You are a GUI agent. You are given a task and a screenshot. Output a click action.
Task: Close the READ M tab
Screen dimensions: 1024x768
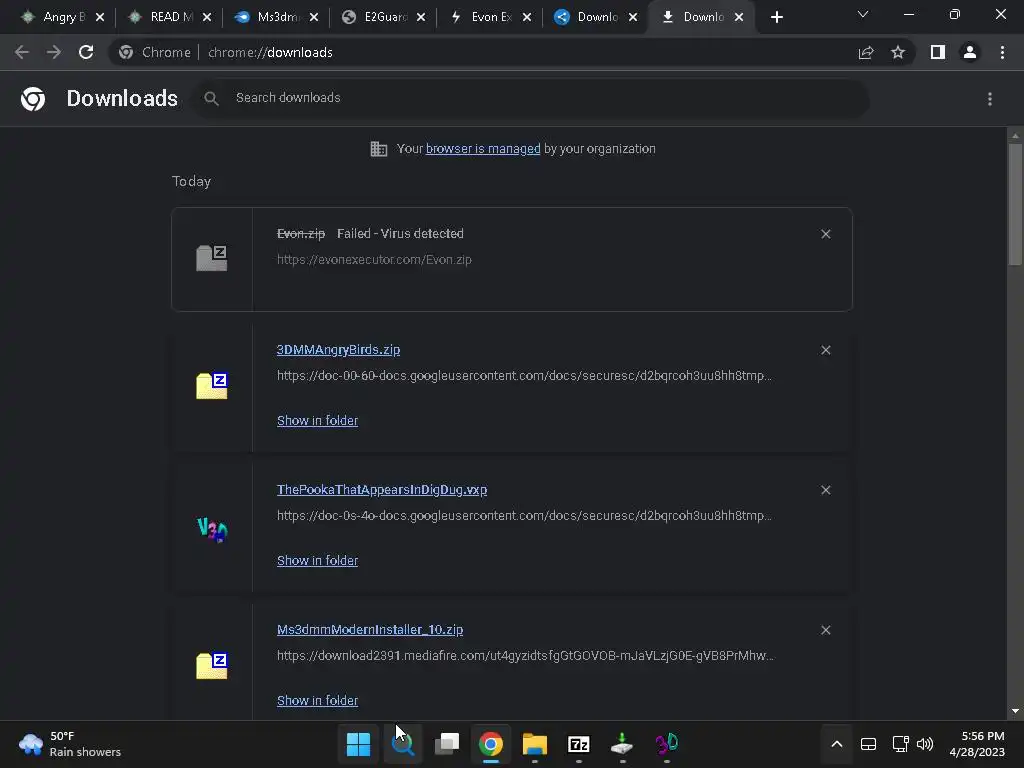click(x=207, y=17)
